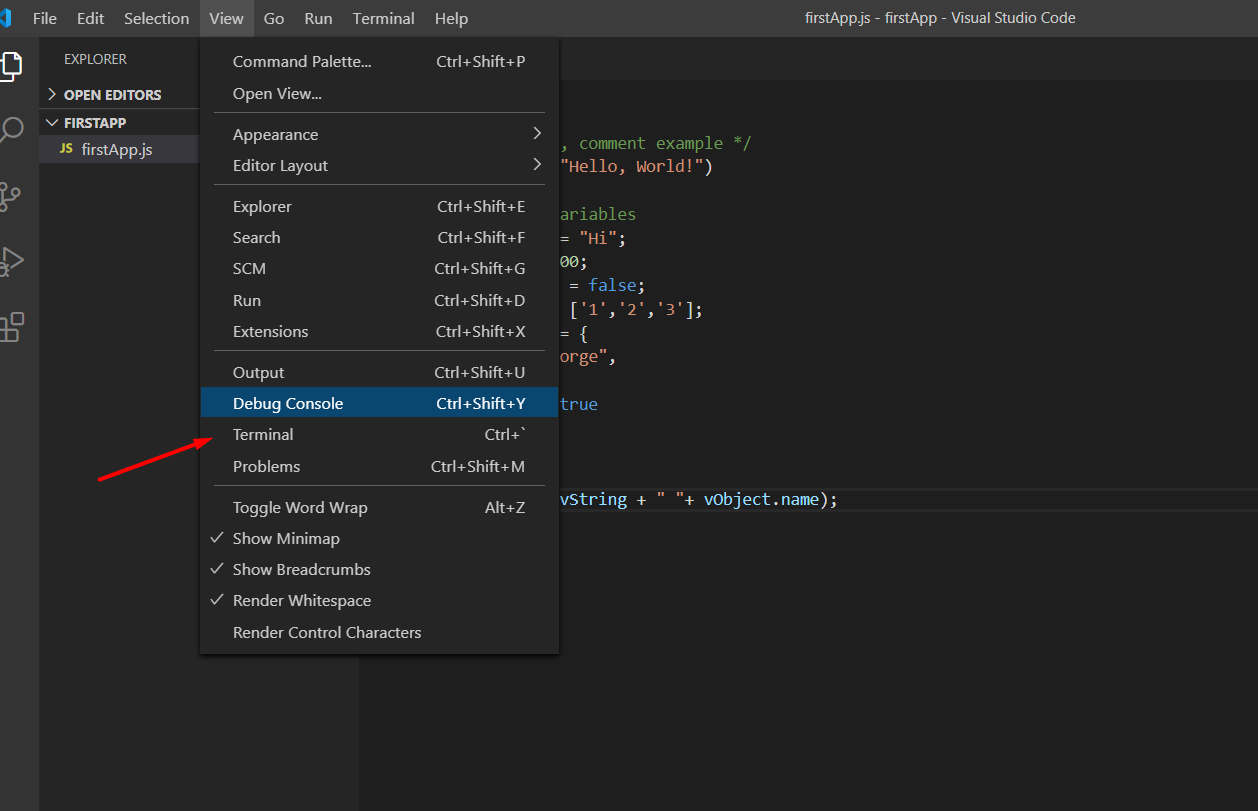The width and height of the screenshot is (1258, 811).
Task: Open the Terminal menu in menu bar
Action: coord(384,18)
